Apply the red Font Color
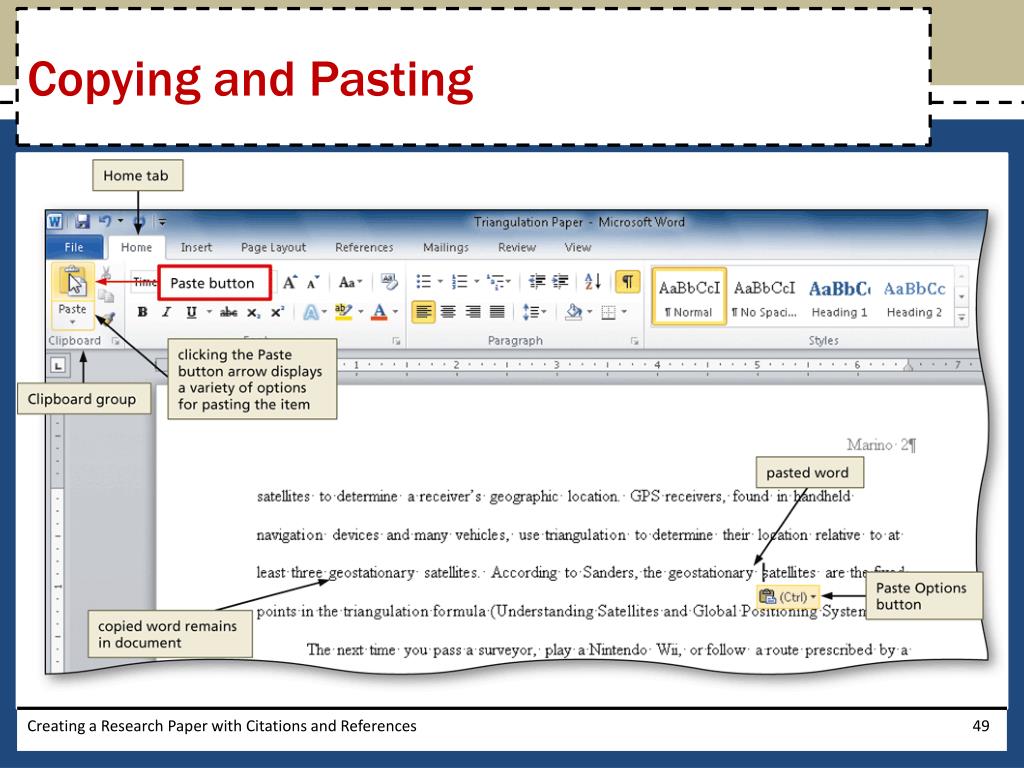Screen dimensions: 1024x768 (x=379, y=312)
